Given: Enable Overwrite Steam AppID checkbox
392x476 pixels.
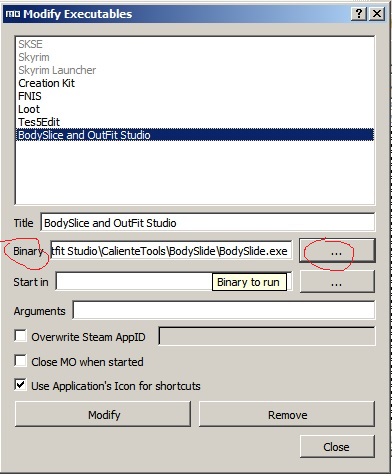Looking at the screenshot, I should tap(20, 336).
